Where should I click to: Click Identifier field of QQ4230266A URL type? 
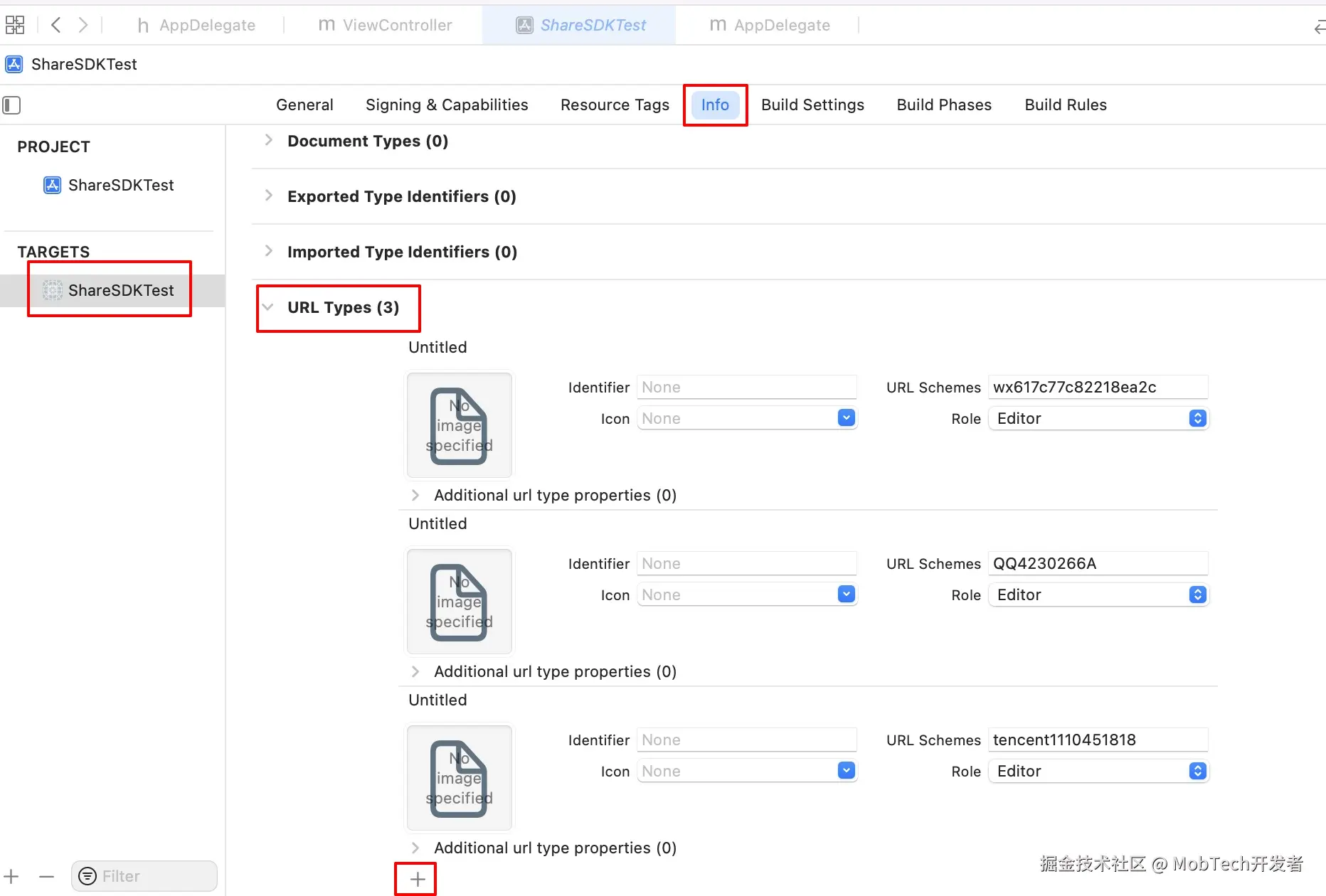[x=747, y=563]
